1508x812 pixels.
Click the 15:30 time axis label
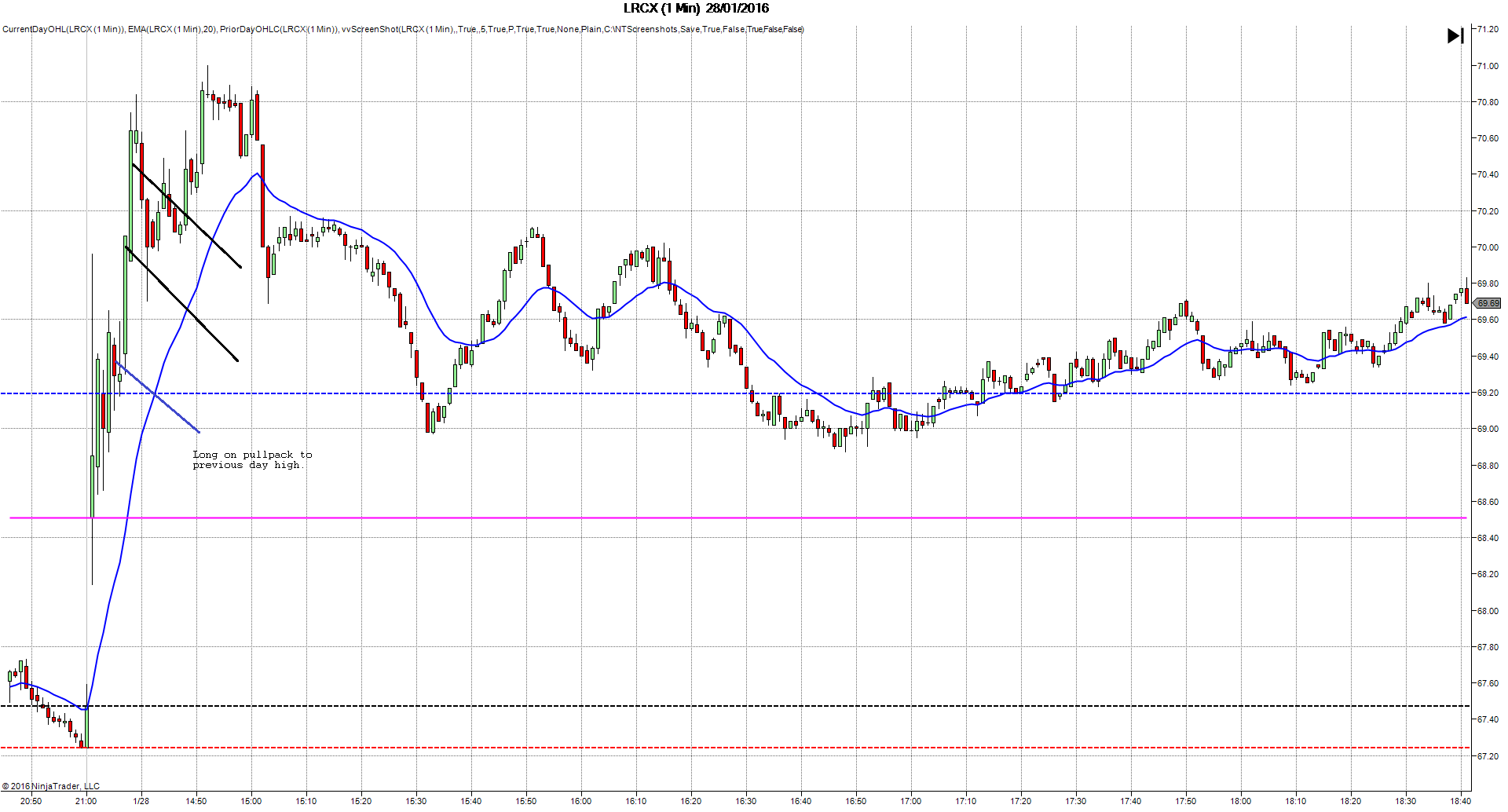pos(416,801)
